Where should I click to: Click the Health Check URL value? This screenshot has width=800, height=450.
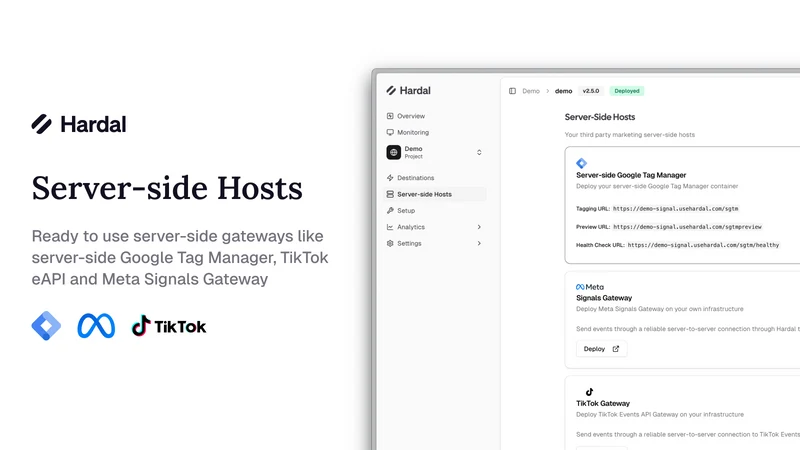[x=704, y=245]
